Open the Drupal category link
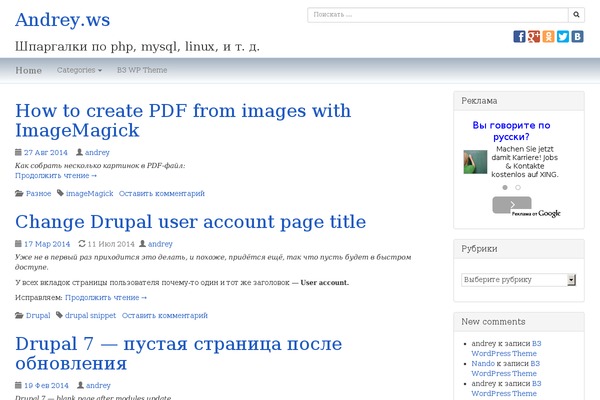600x400 pixels. [x=38, y=315]
